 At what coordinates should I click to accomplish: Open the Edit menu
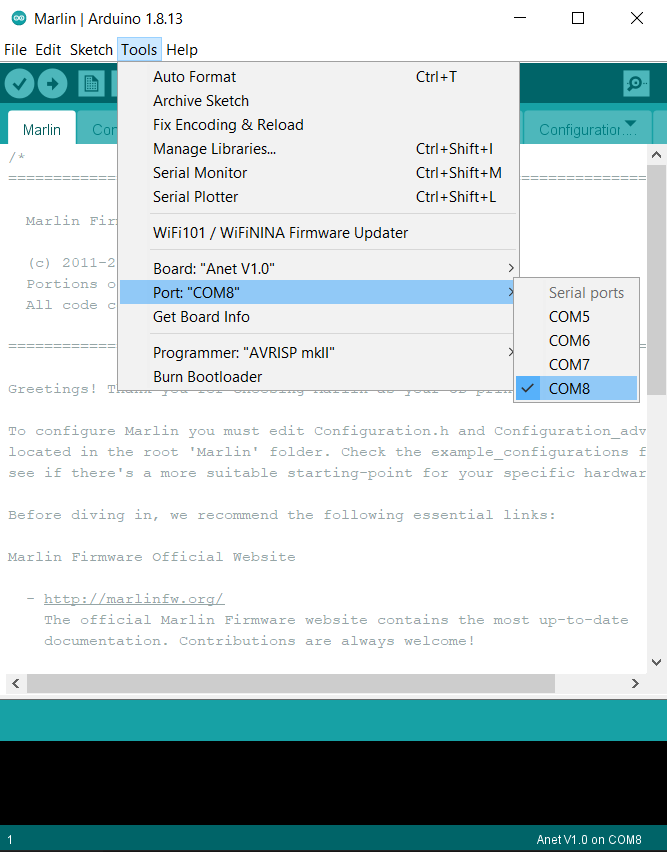[48, 50]
